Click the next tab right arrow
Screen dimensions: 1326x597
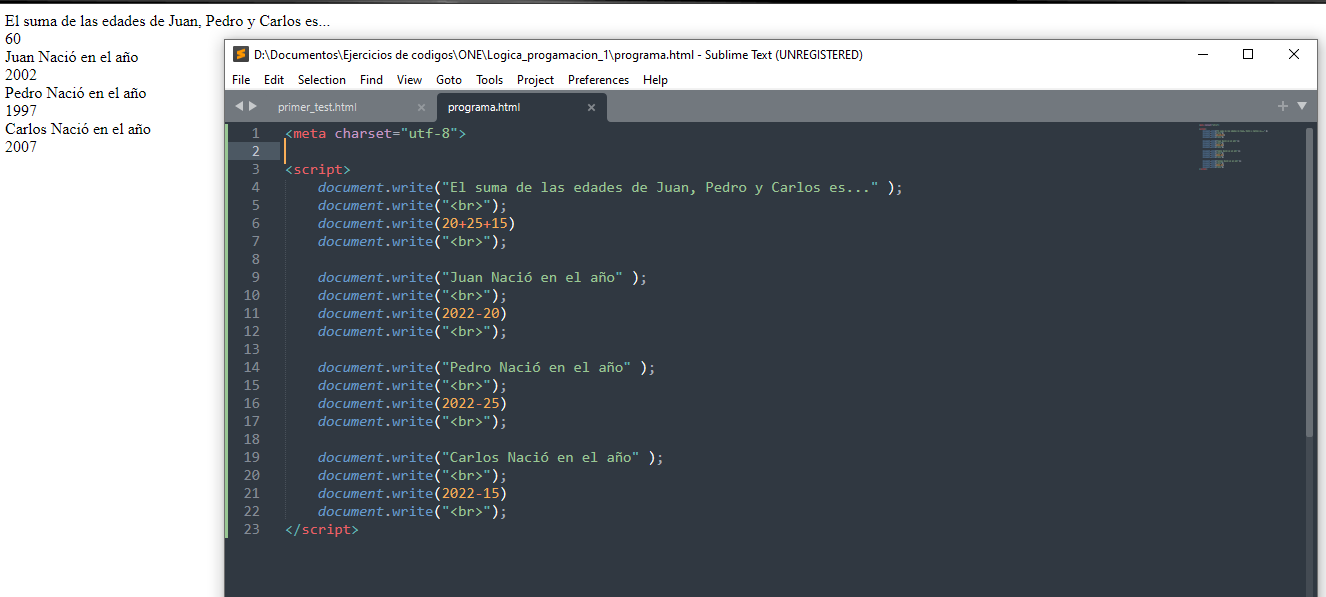click(253, 106)
